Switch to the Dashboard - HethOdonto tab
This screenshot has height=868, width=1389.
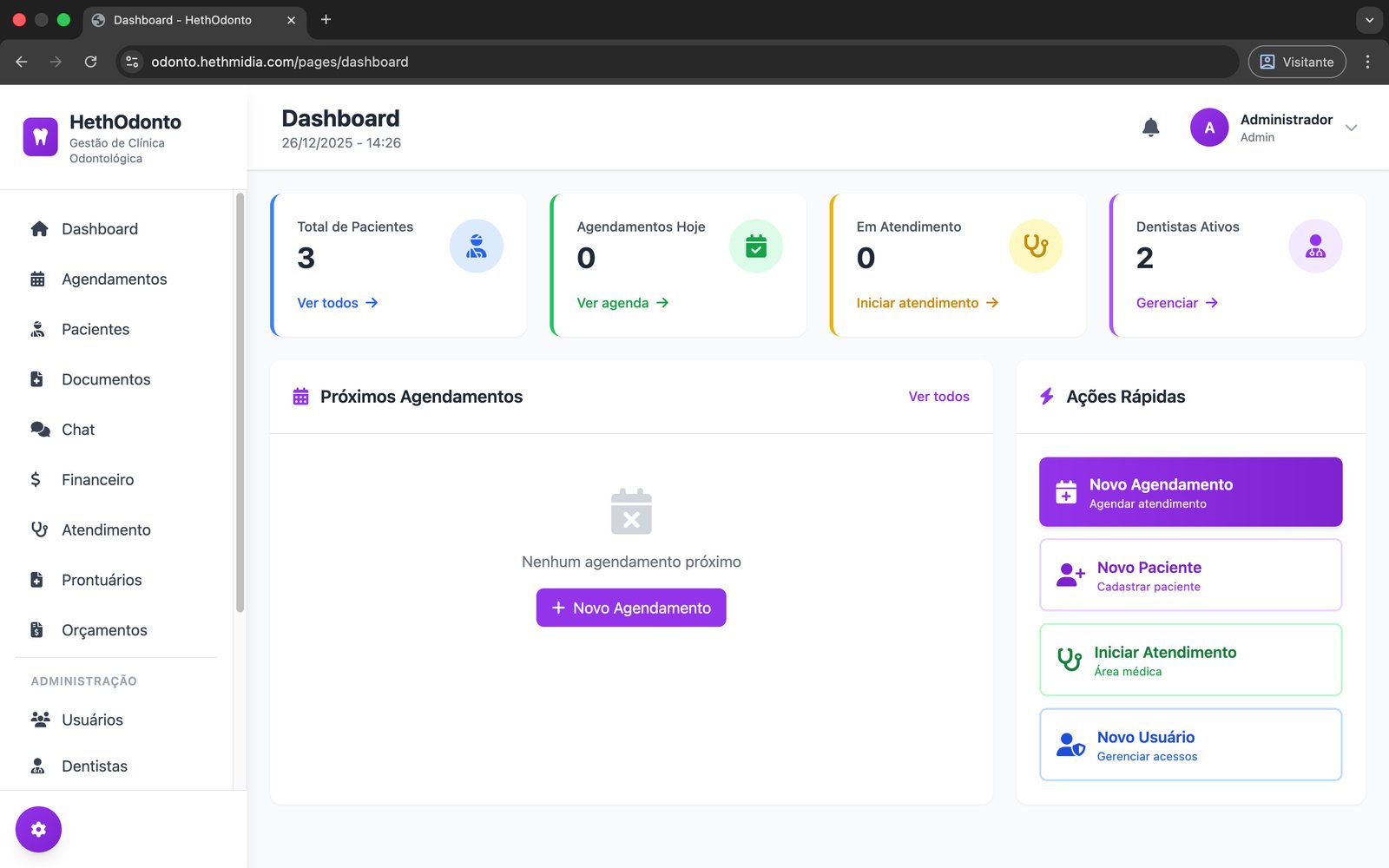(182, 20)
